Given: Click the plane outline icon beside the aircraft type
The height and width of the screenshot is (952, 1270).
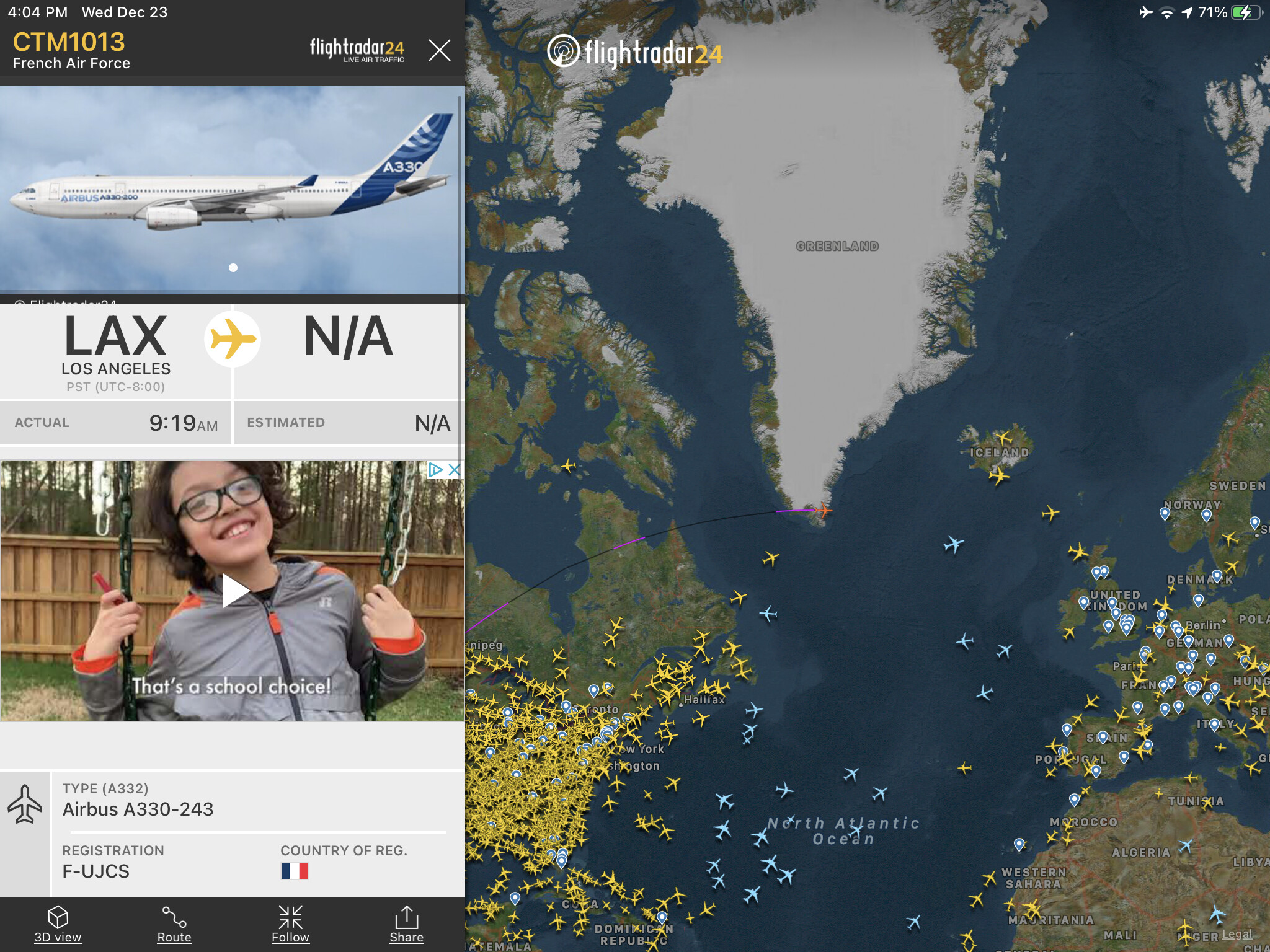Looking at the screenshot, I should (25, 803).
